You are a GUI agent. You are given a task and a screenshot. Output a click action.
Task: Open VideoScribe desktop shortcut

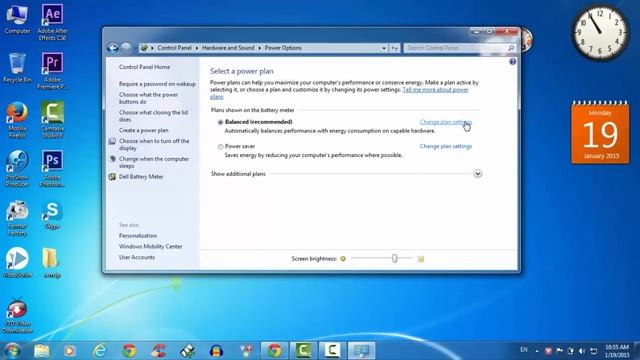click(x=17, y=263)
